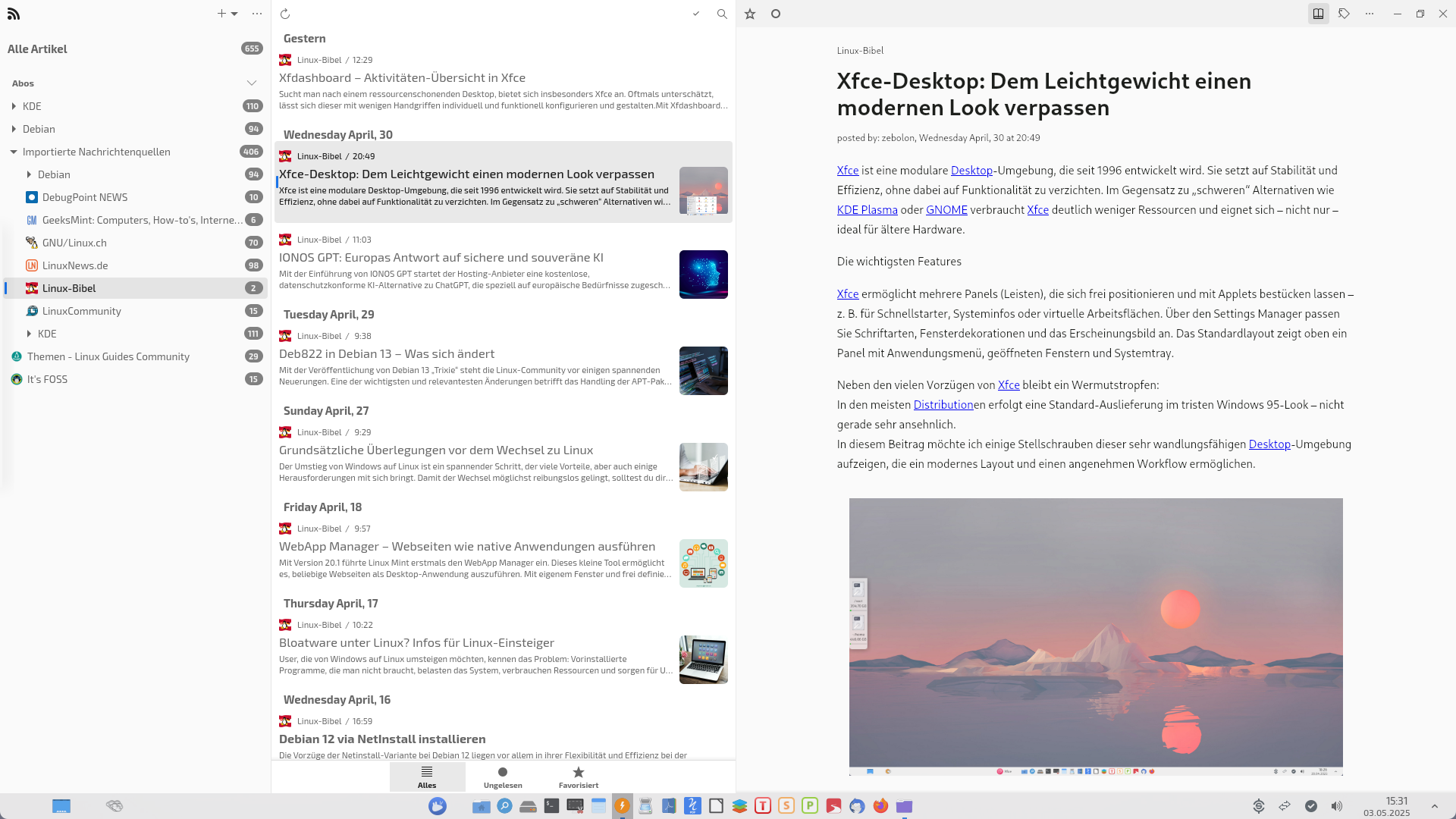Image resolution: width=1456 pixels, height=819 pixels.
Task: Expand nested Debian folder with 94 items
Action: click(29, 174)
